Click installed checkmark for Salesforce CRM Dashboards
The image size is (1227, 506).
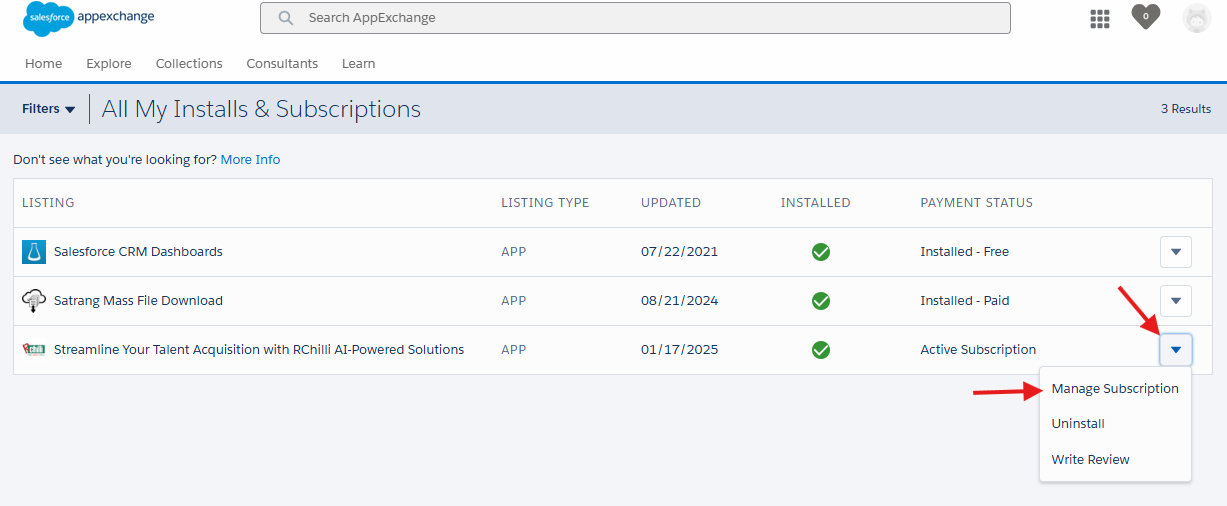(x=820, y=252)
